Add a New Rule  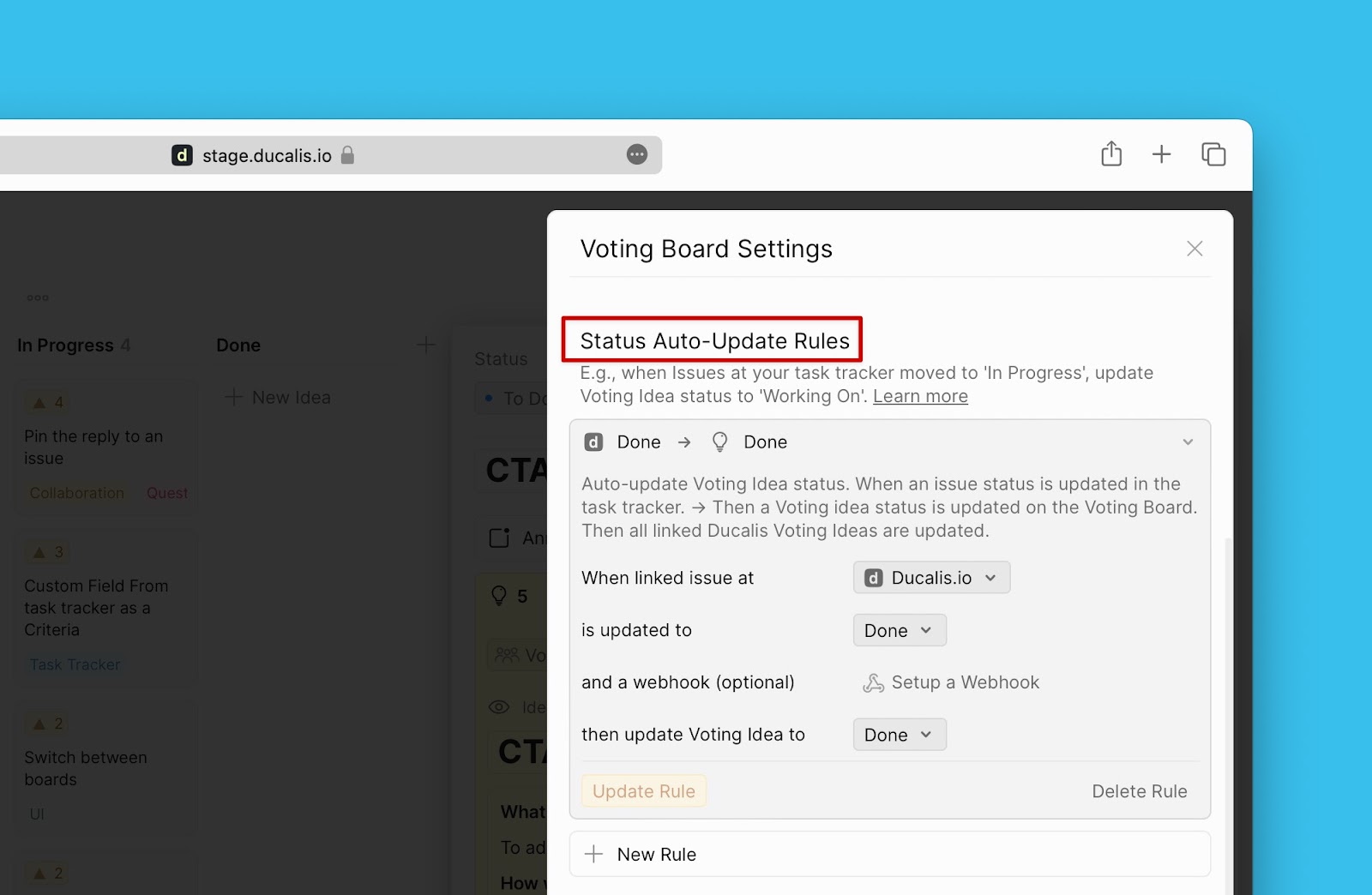click(x=890, y=854)
